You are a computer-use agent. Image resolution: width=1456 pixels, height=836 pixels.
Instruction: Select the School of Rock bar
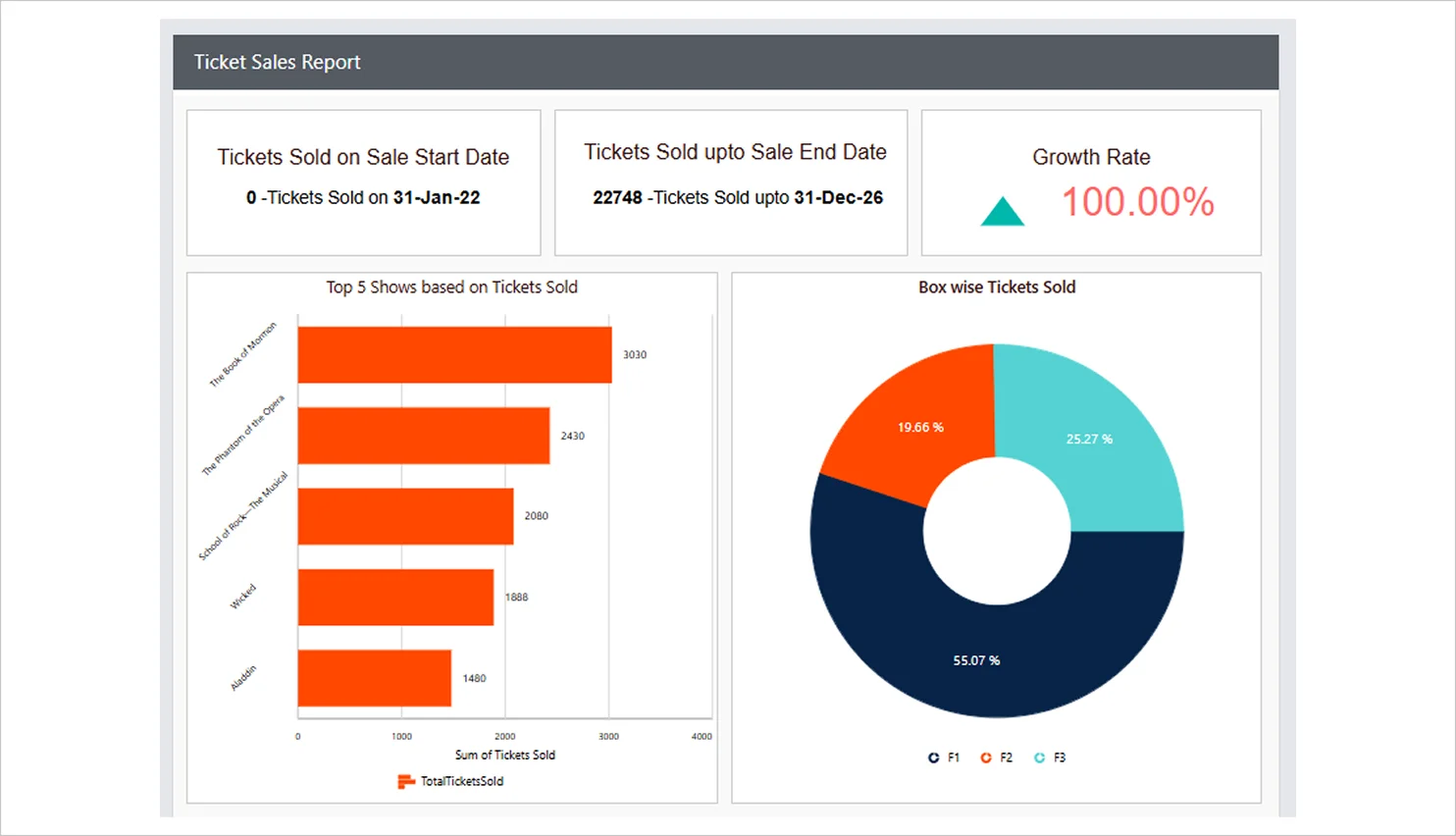405,516
